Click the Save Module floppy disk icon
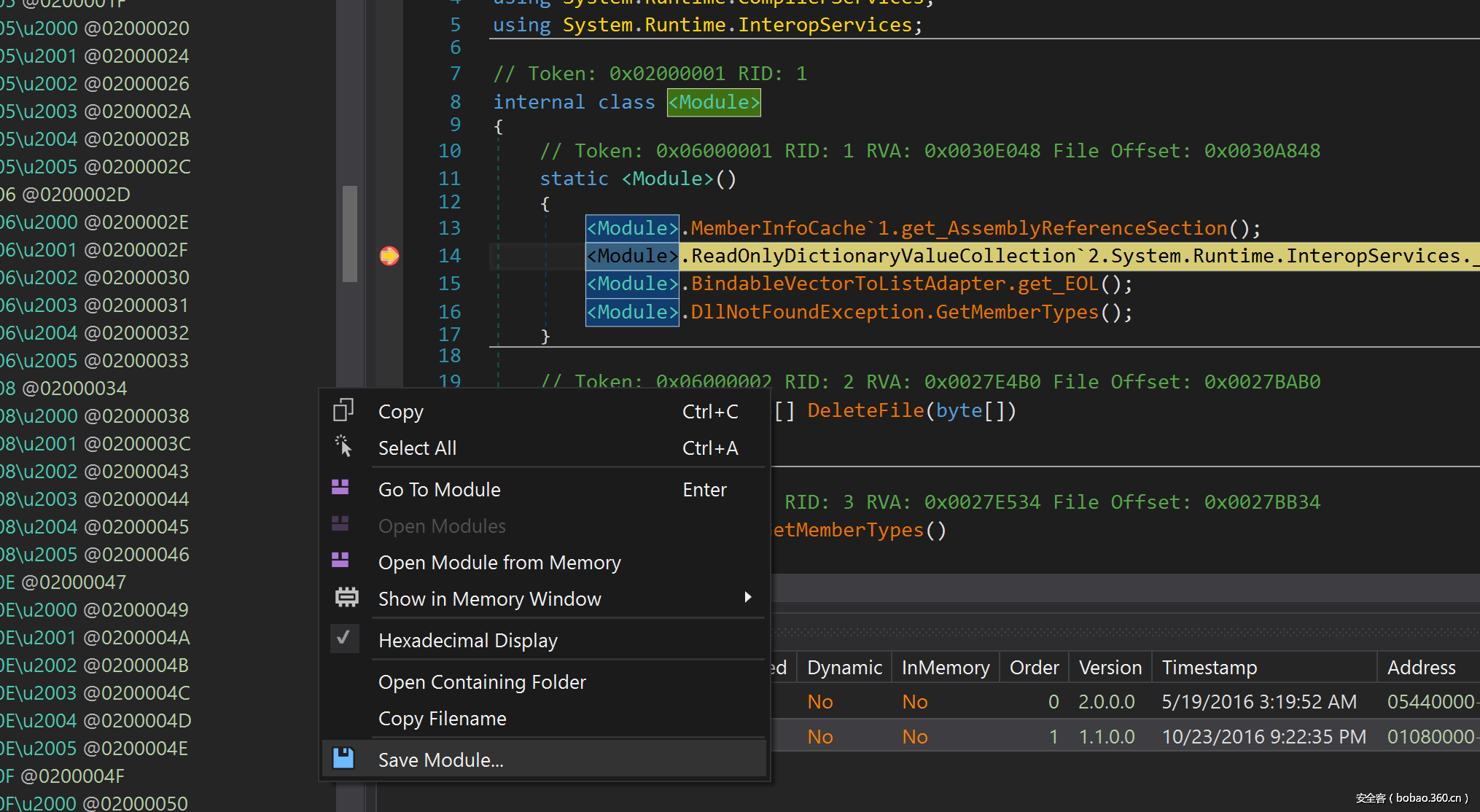Image resolution: width=1480 pixels, height=812 pixels. 343,759
